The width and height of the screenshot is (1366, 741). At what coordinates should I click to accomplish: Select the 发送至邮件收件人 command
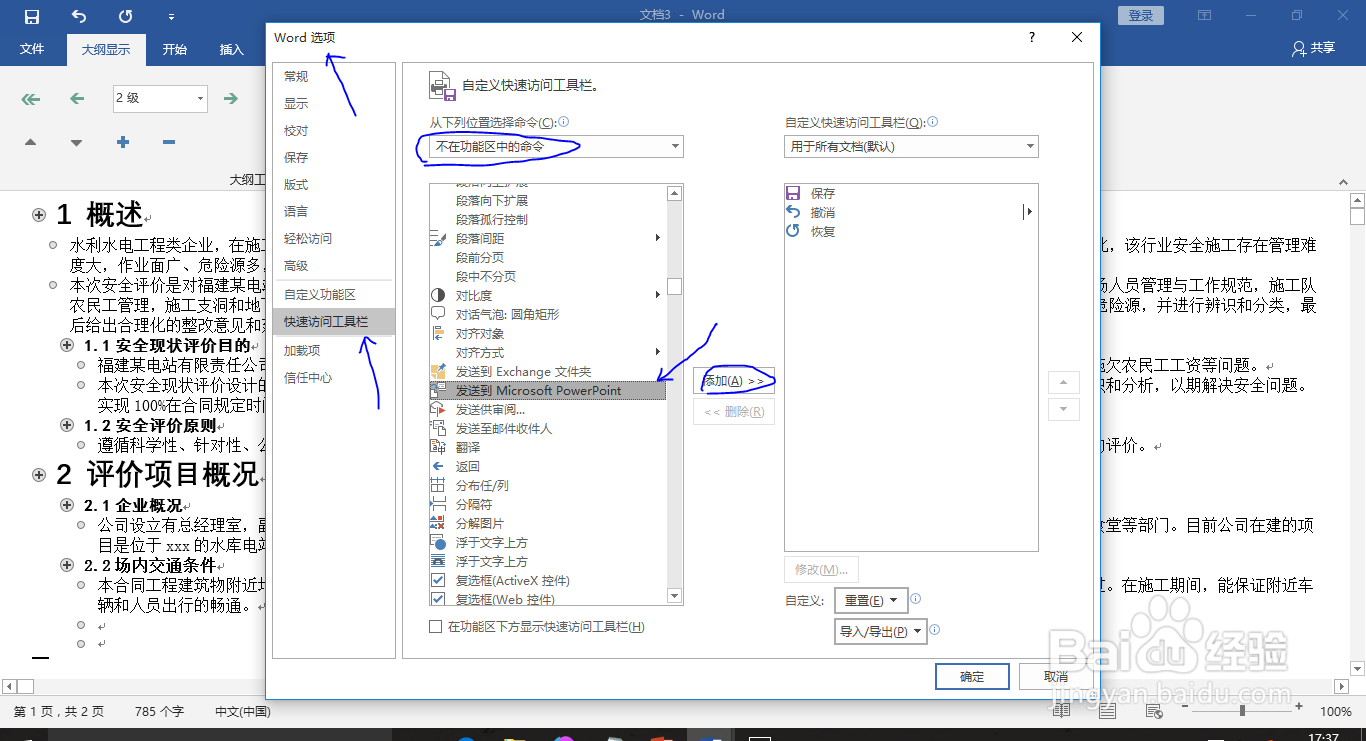click(x=547, y=428)
